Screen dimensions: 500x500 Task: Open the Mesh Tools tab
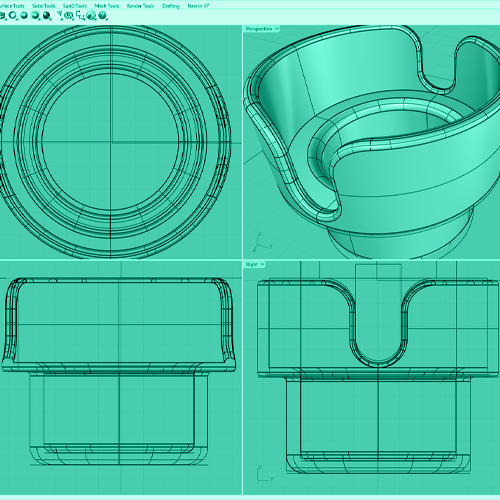[107, 6]
